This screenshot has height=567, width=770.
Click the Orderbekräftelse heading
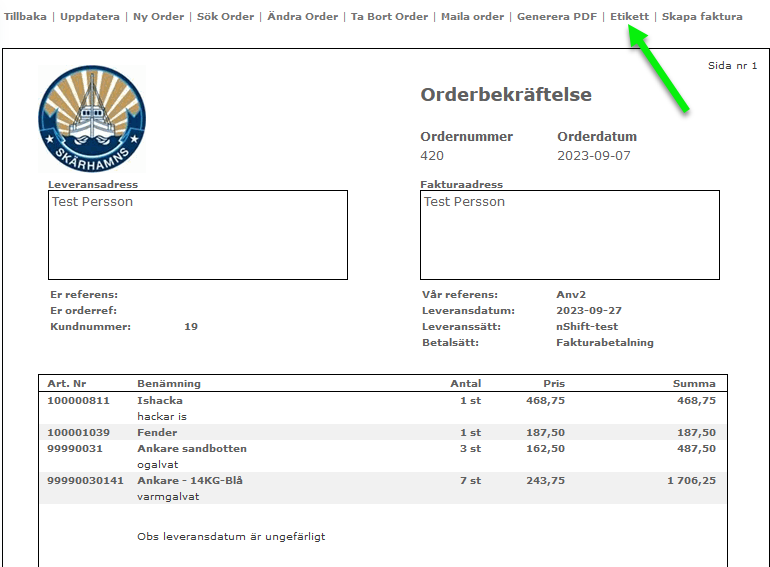[506, 95]
